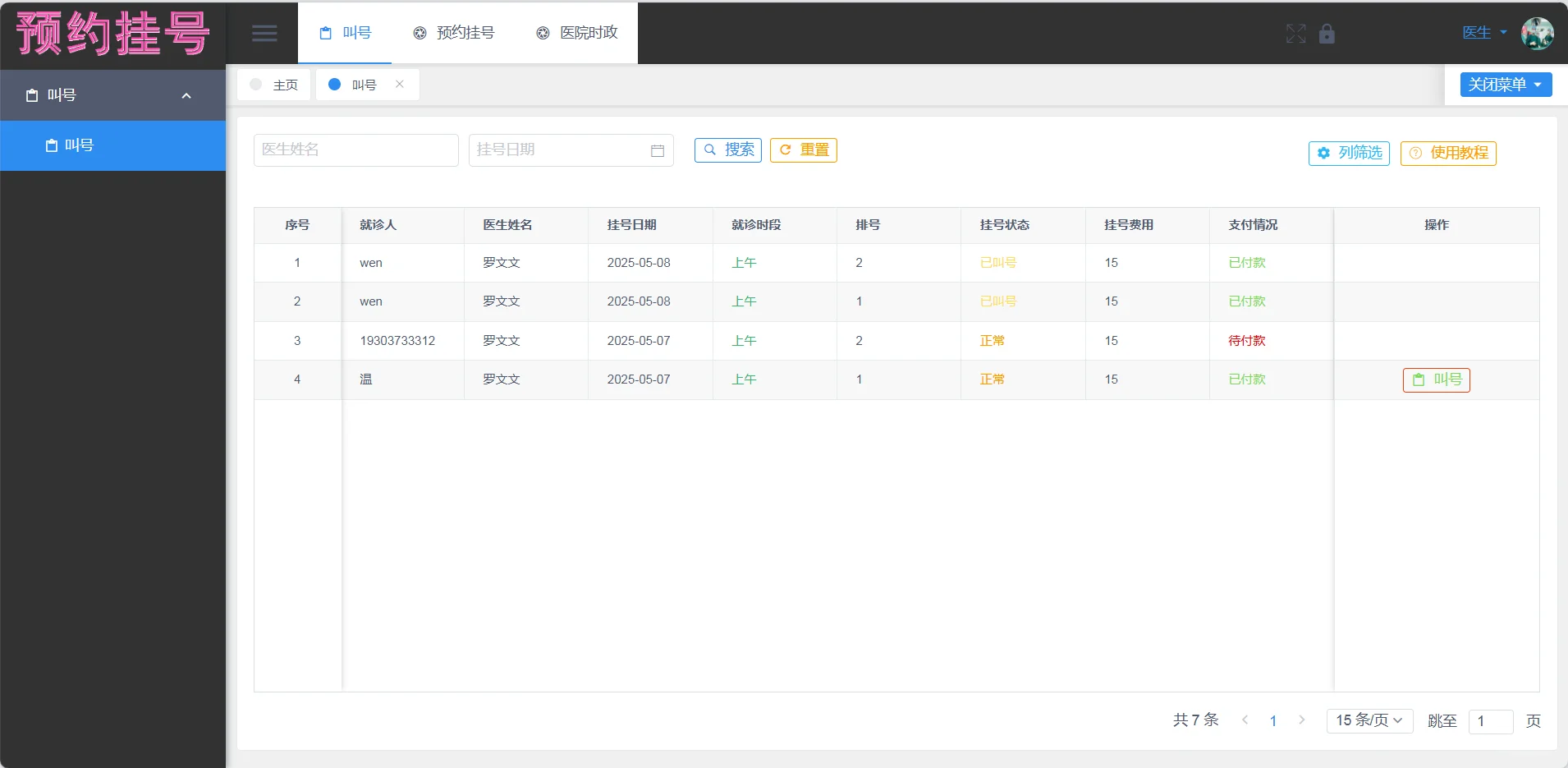
Task: Switch to the 医院时政 tab
Action: click(577, 33)
